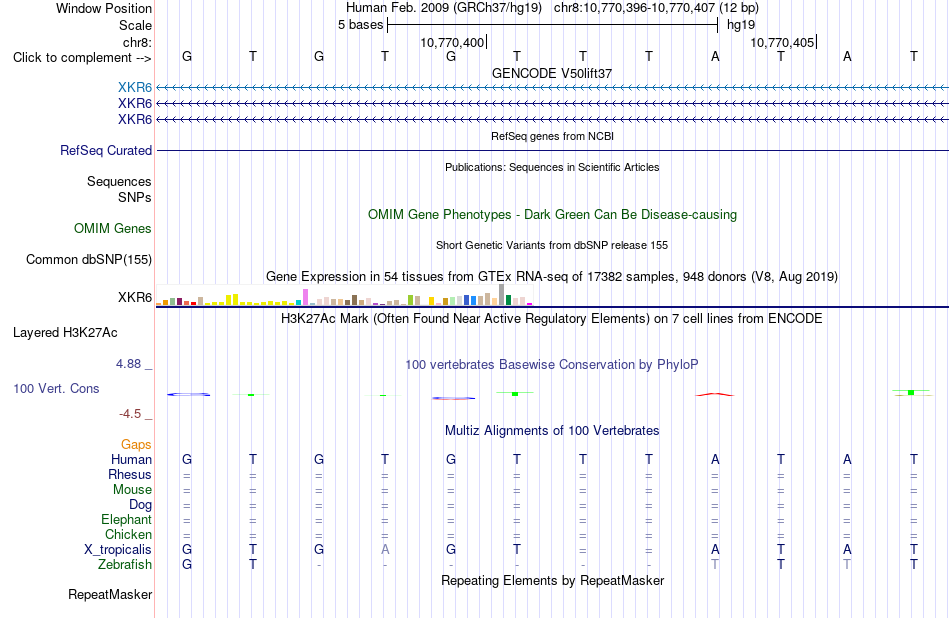Click the 'hg19' text beside scale bar
Image resolution: width=950 pixels, height=618 pixels.
click(x=741, y=25)
